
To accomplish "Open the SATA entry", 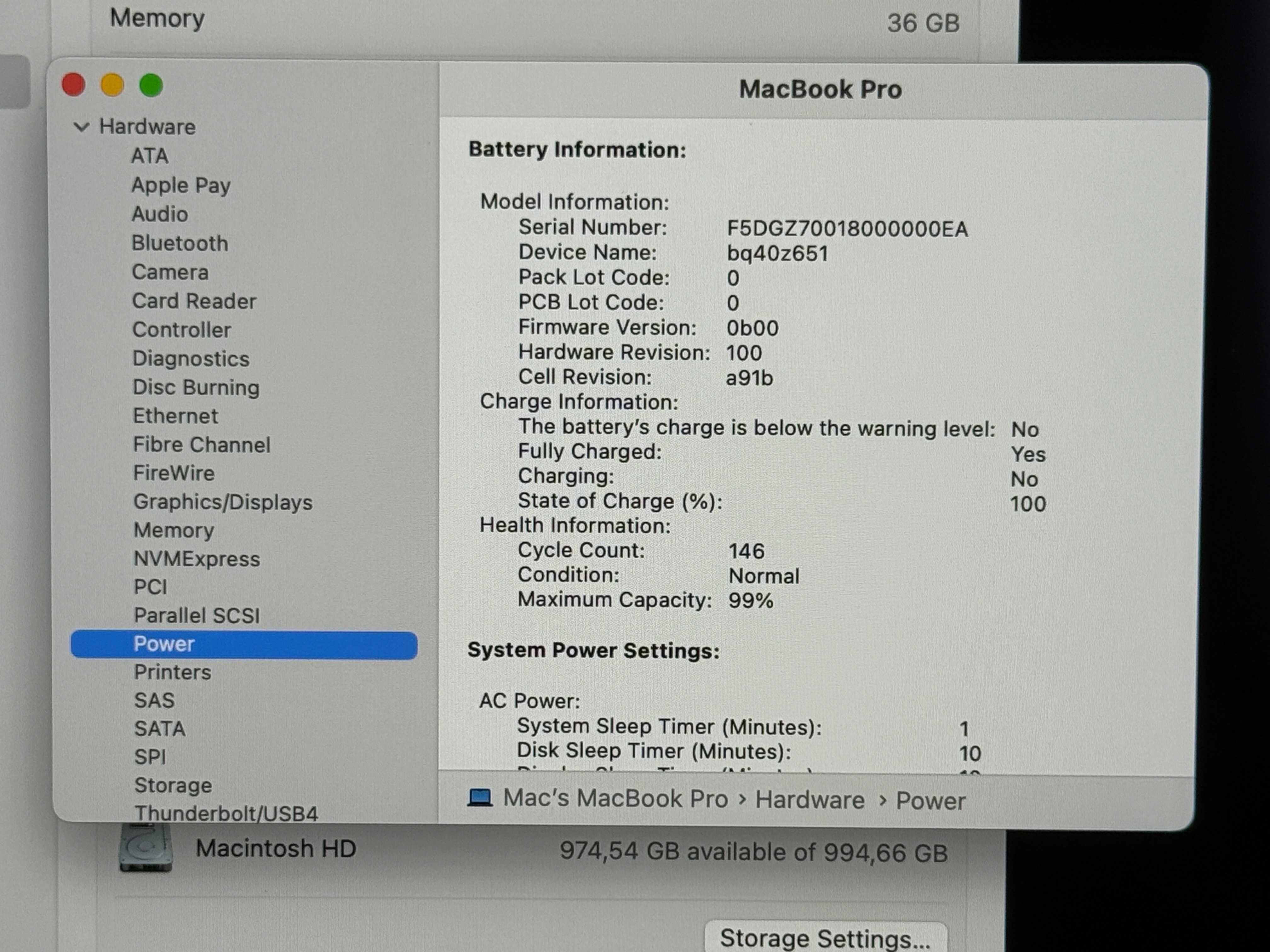I will [x=160, y=729].
